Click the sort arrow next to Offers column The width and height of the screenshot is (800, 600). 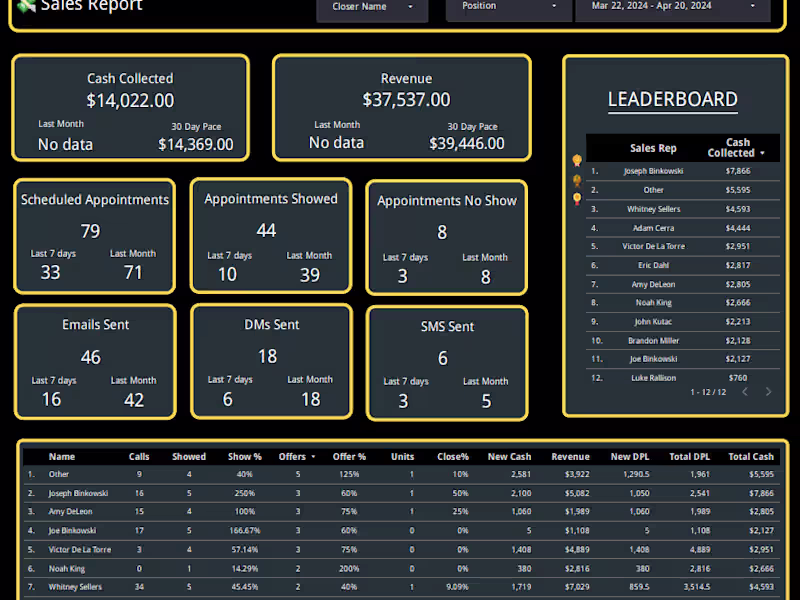(x=311, y=456)
